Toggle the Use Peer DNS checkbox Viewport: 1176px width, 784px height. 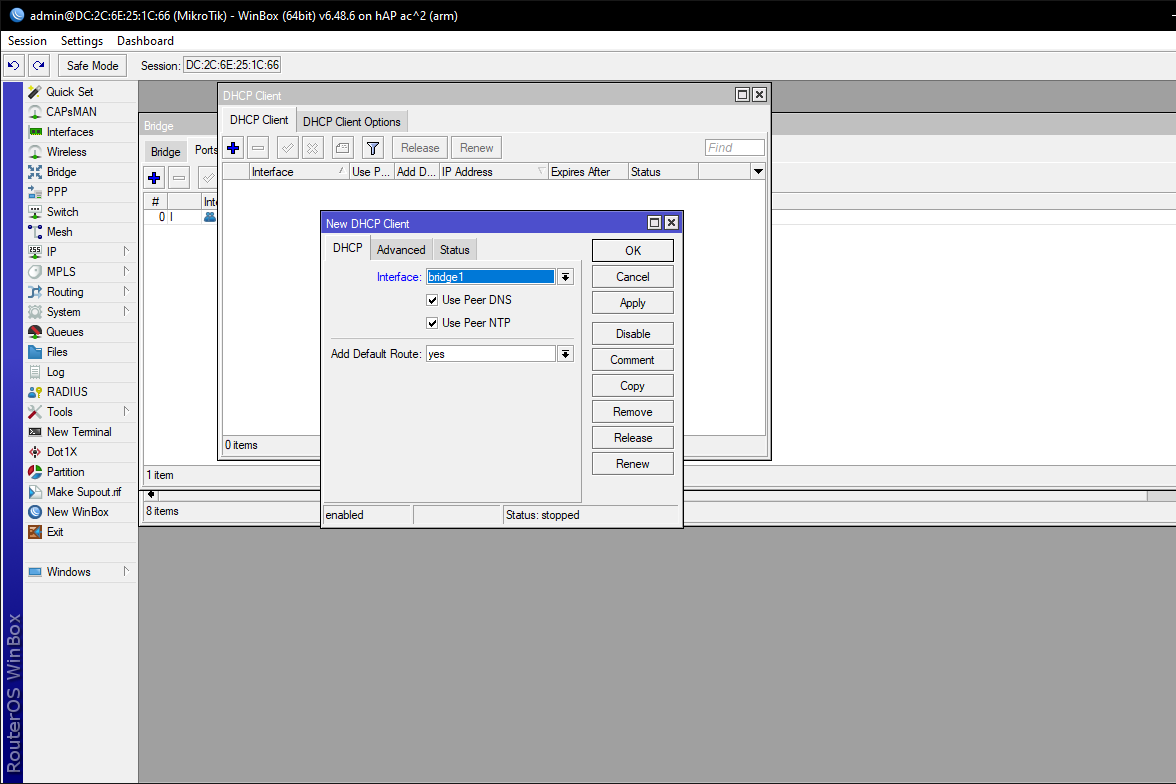pyautogui.click(x=432, y=300)
